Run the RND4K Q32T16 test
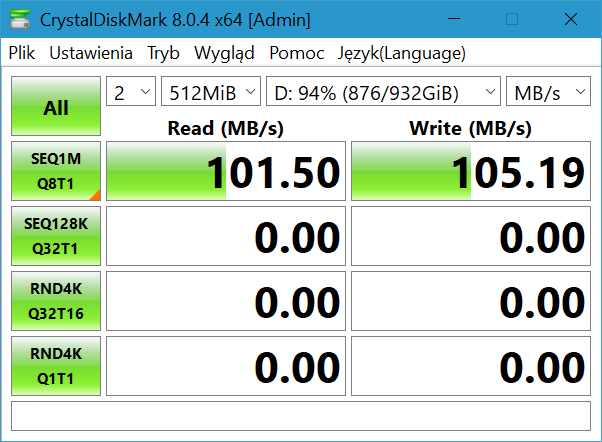This screenshot has height=442, width=602. pyautogui.click(x=56, y=301)
